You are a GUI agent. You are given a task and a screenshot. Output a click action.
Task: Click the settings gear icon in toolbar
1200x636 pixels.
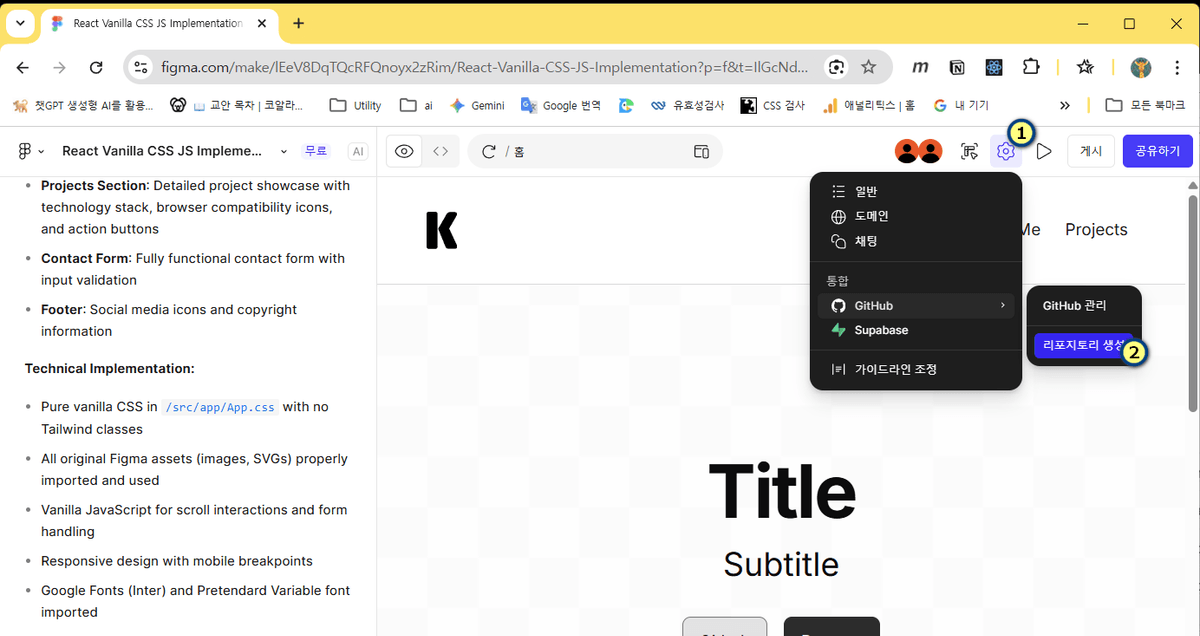pyautogui.click(x=1006, y=151)
